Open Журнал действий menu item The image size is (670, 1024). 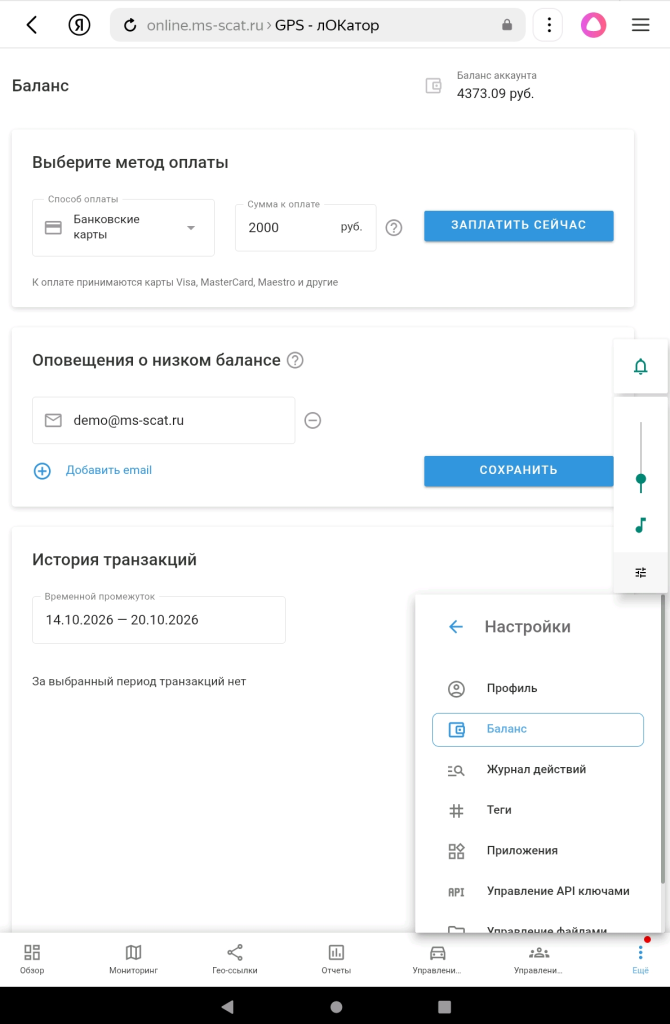[537, 770]
